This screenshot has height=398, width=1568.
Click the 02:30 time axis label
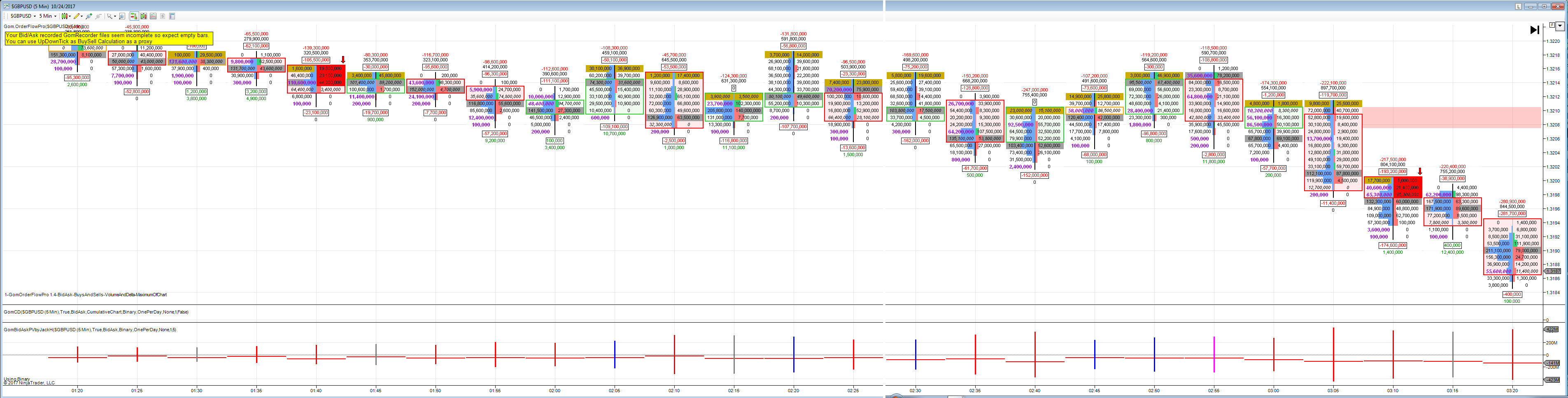click(x=916, y=391)
